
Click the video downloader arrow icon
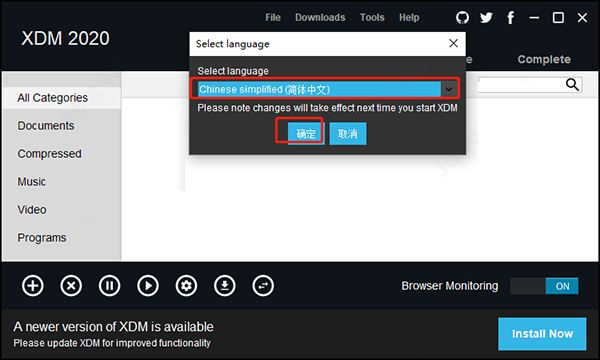point(225,286)
